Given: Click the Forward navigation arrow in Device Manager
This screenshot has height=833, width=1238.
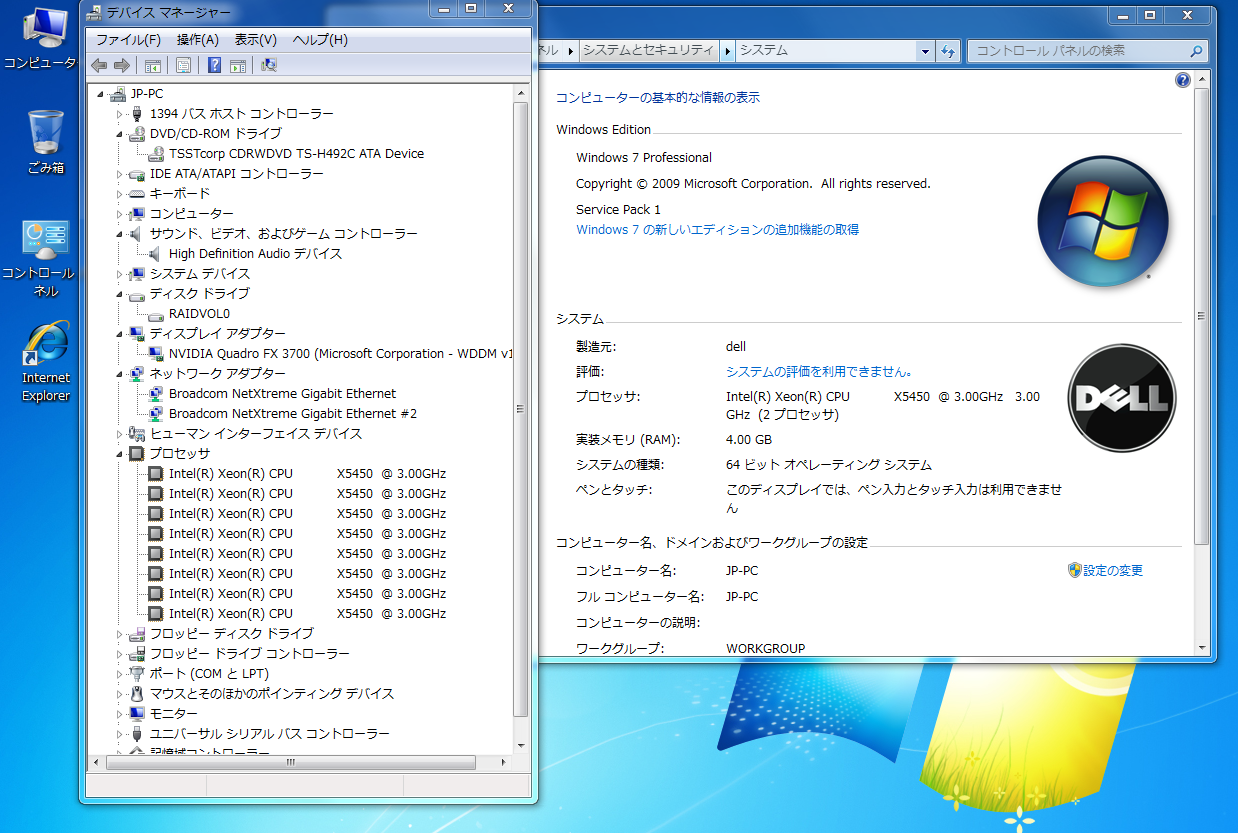Looking at the screenshot, I should pyautogui.click(x=121, y=65).
